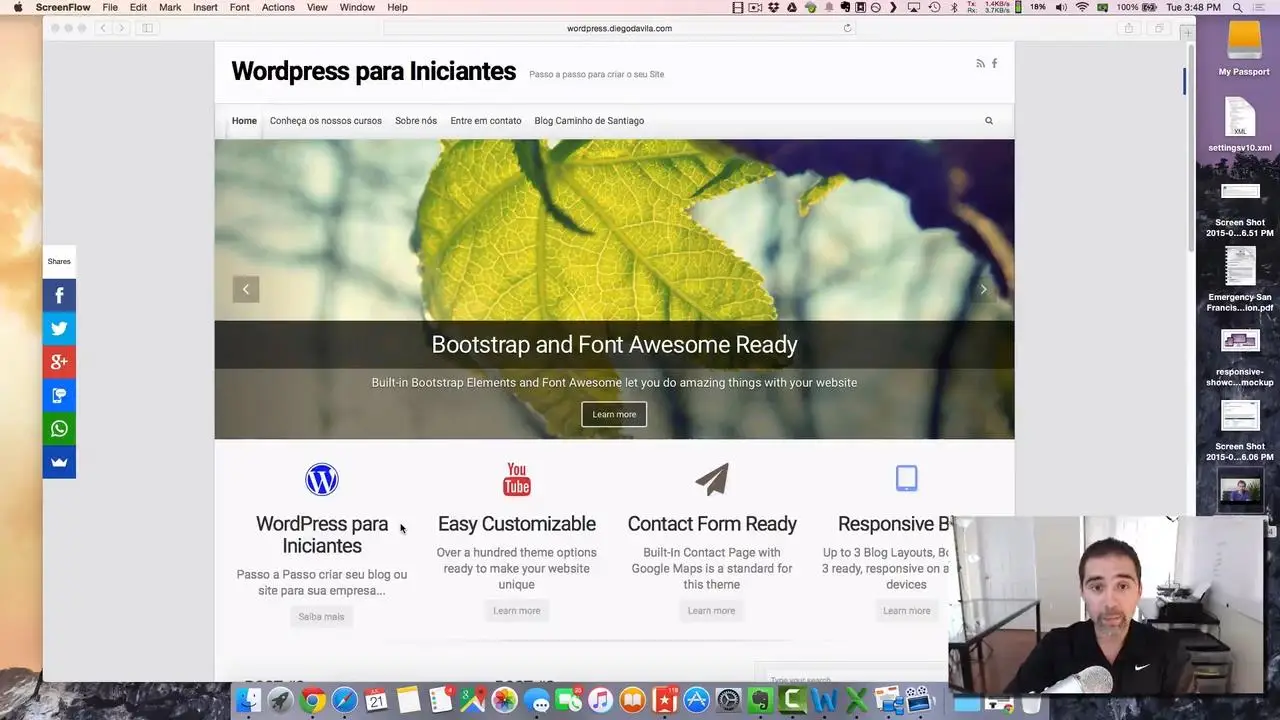Click the Saiba mais button

pos(321,617)
